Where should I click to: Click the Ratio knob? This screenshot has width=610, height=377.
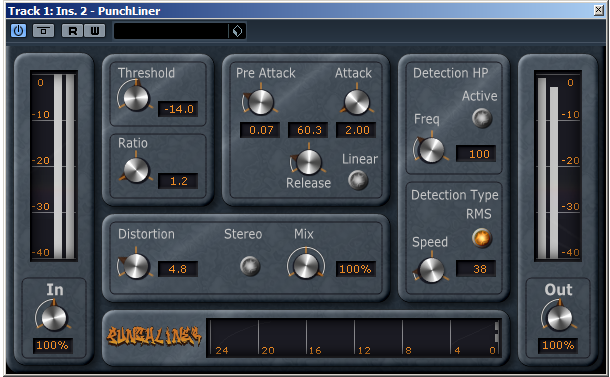[136, 170]
